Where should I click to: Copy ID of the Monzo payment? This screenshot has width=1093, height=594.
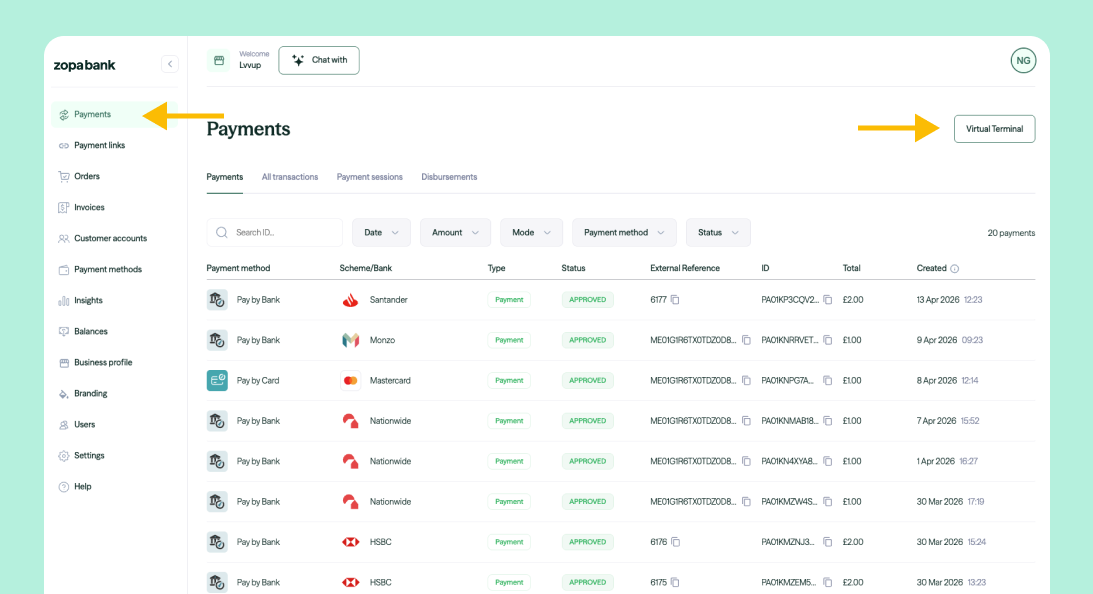(827, 340)
